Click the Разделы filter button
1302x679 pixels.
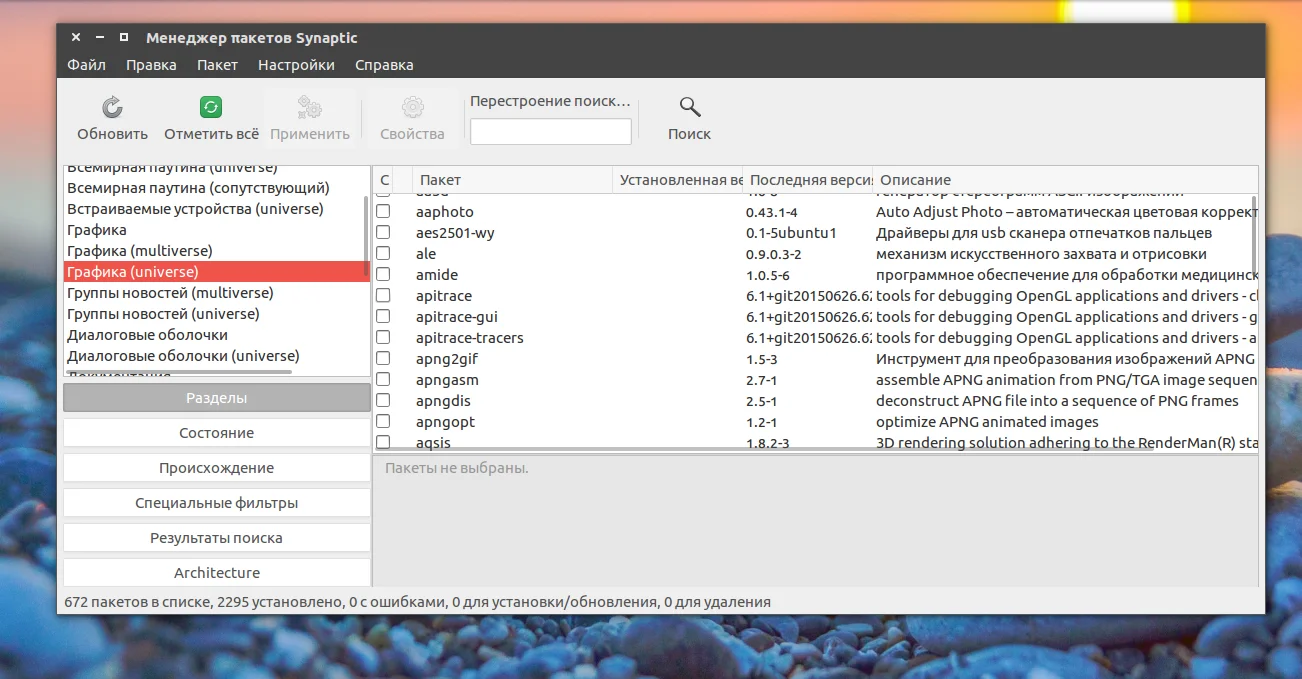point(217,398)
